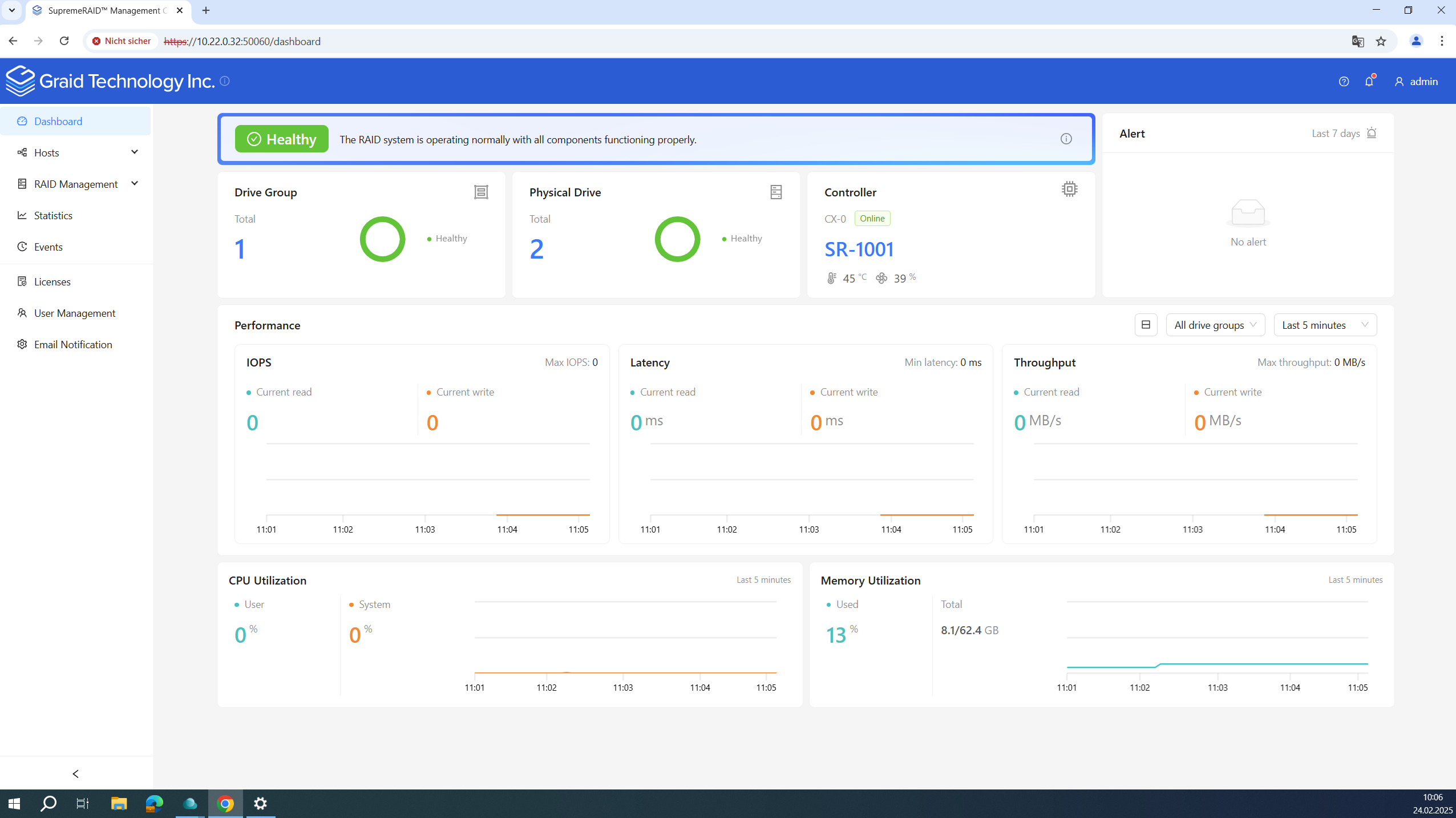The height and width of the screenshot is (818, 1456).
Task: Open the Physical Drive list icon
Action: [776, 192]
